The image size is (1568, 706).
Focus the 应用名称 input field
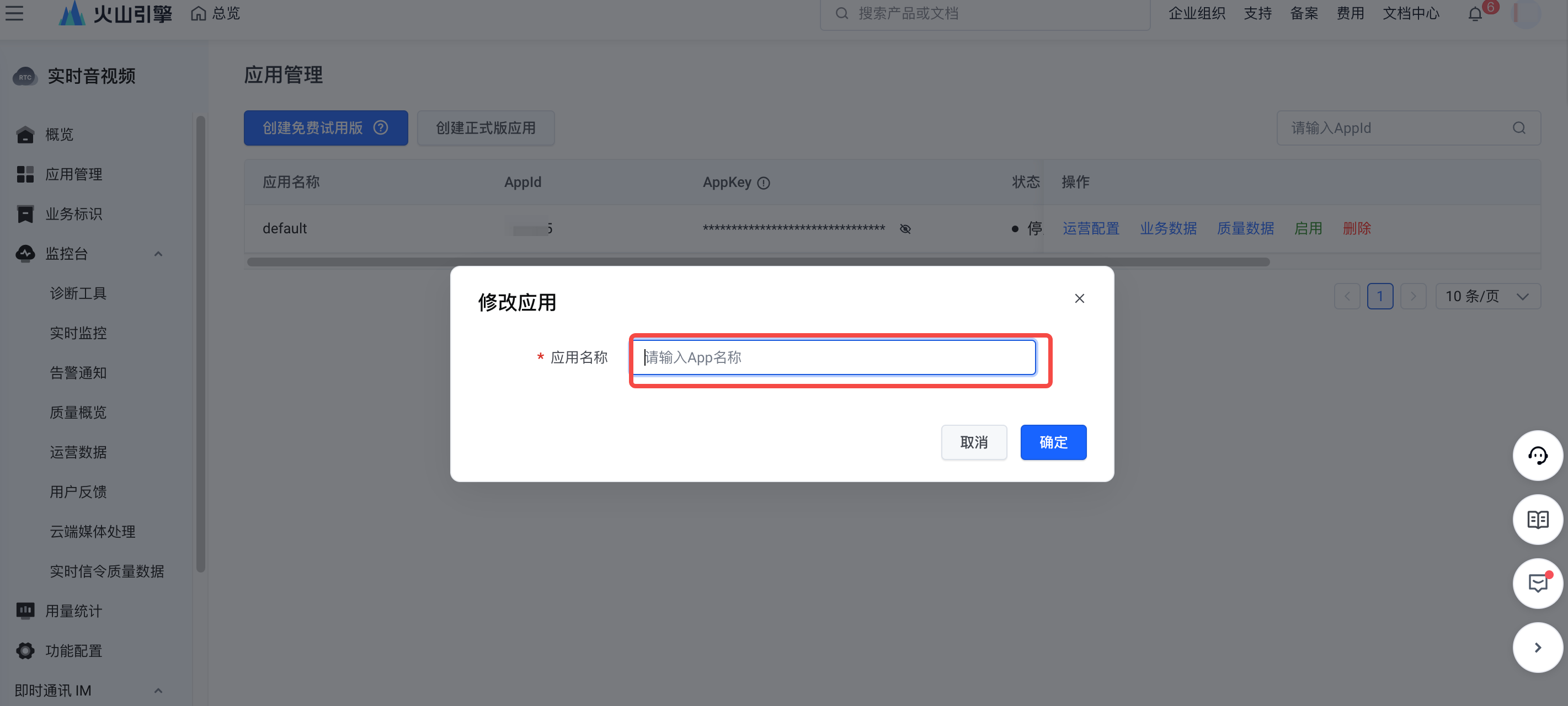pos(834,357)
